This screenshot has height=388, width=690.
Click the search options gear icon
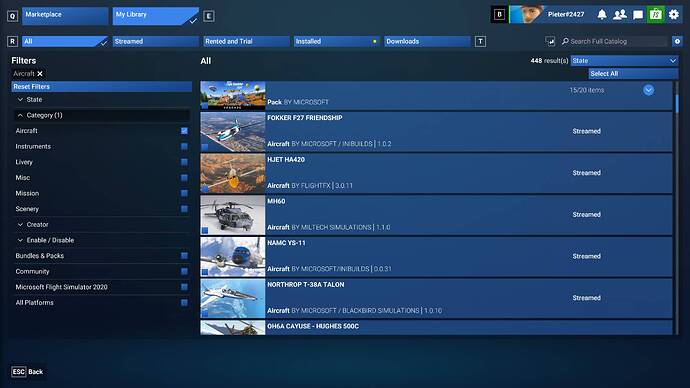[677, 41]
